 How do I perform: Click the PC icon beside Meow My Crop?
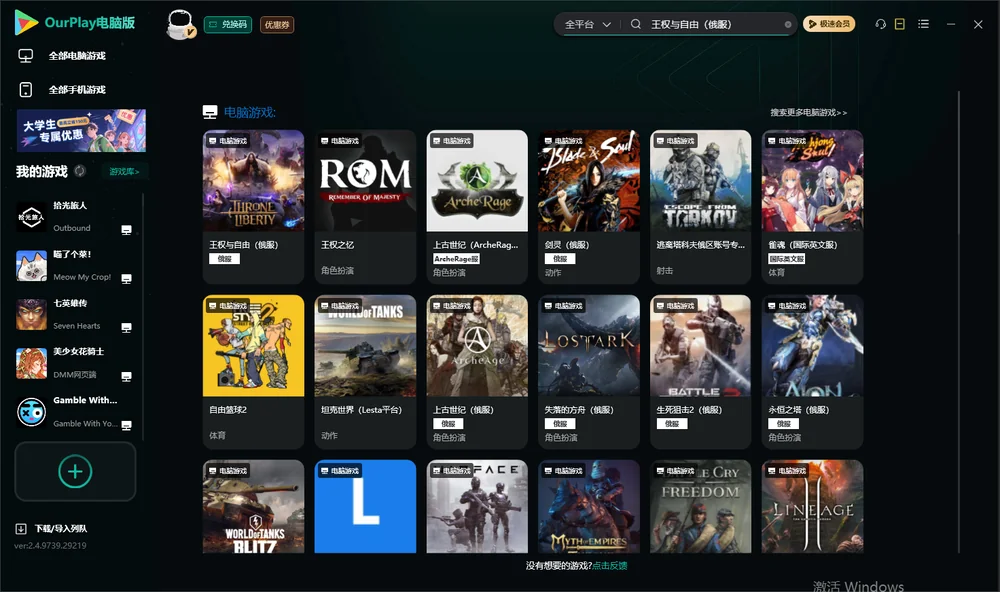[126, 279]
